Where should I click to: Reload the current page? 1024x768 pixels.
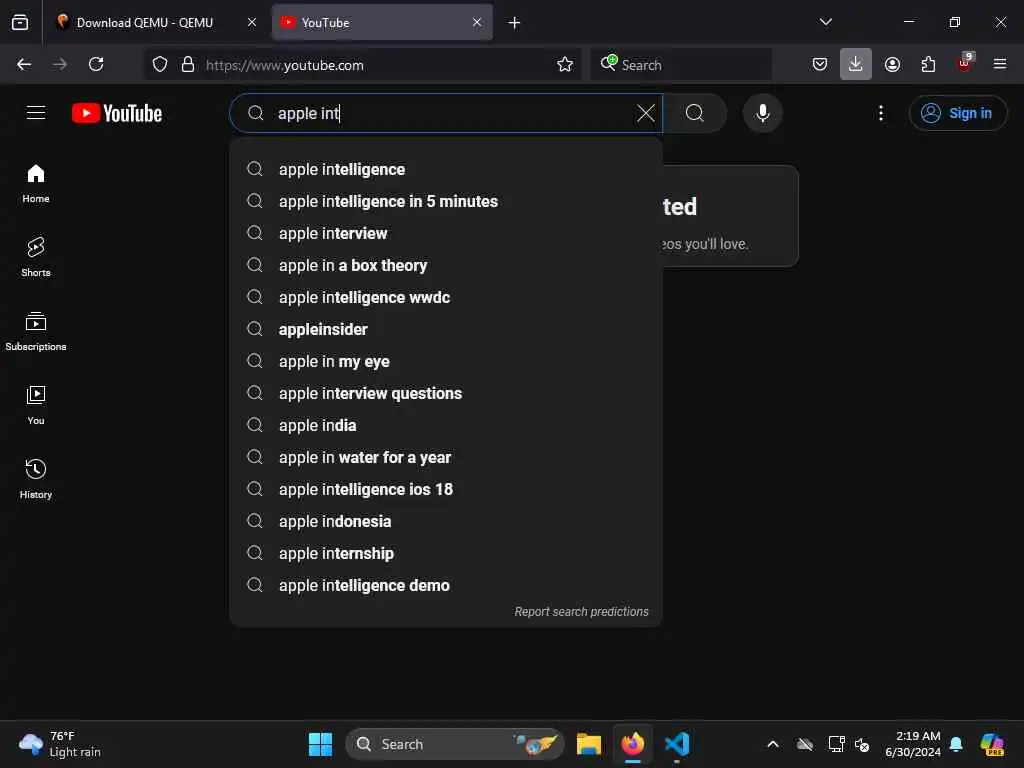[96, 64]
